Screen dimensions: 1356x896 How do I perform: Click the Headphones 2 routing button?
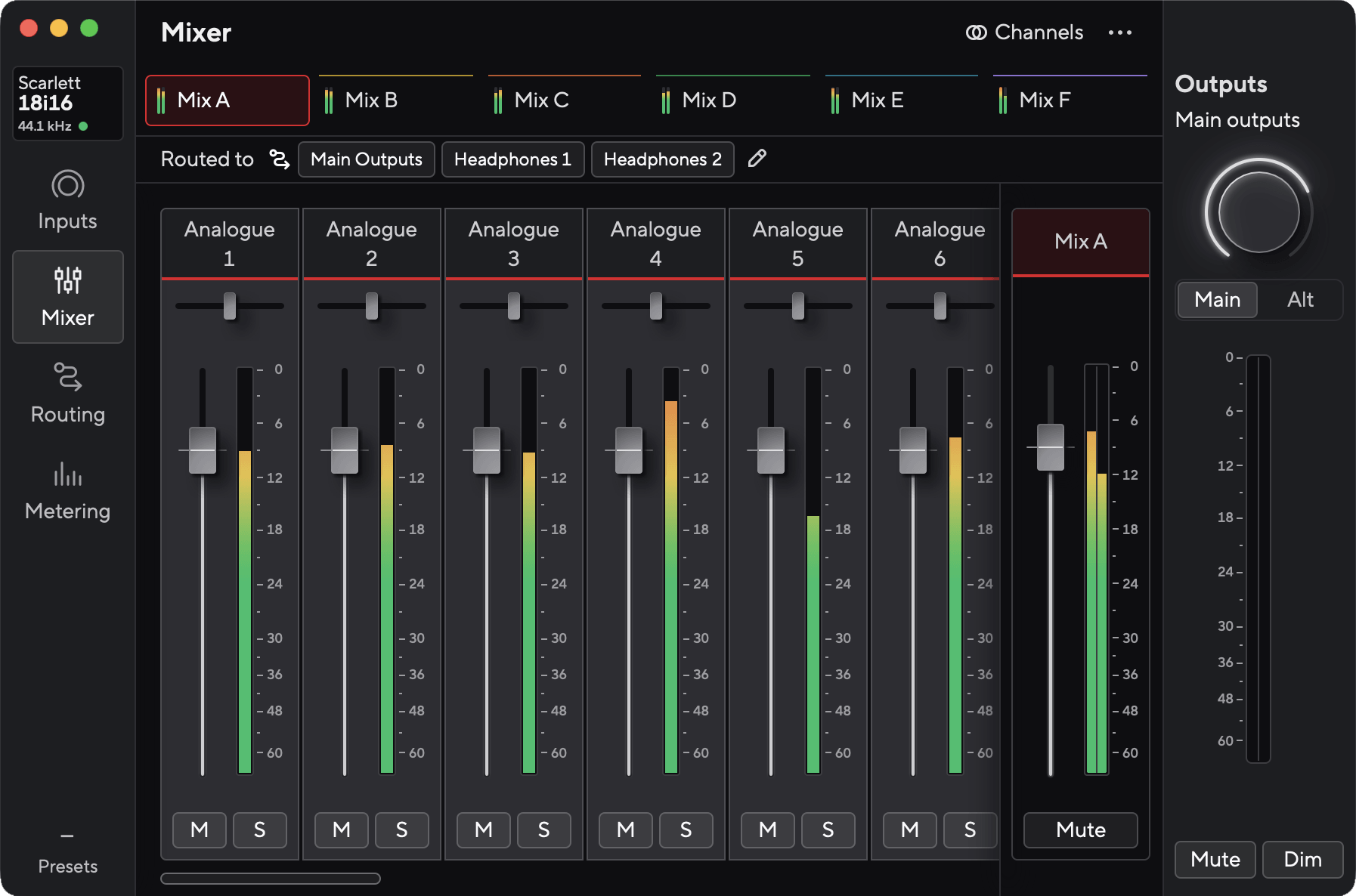tap(663, 159)
